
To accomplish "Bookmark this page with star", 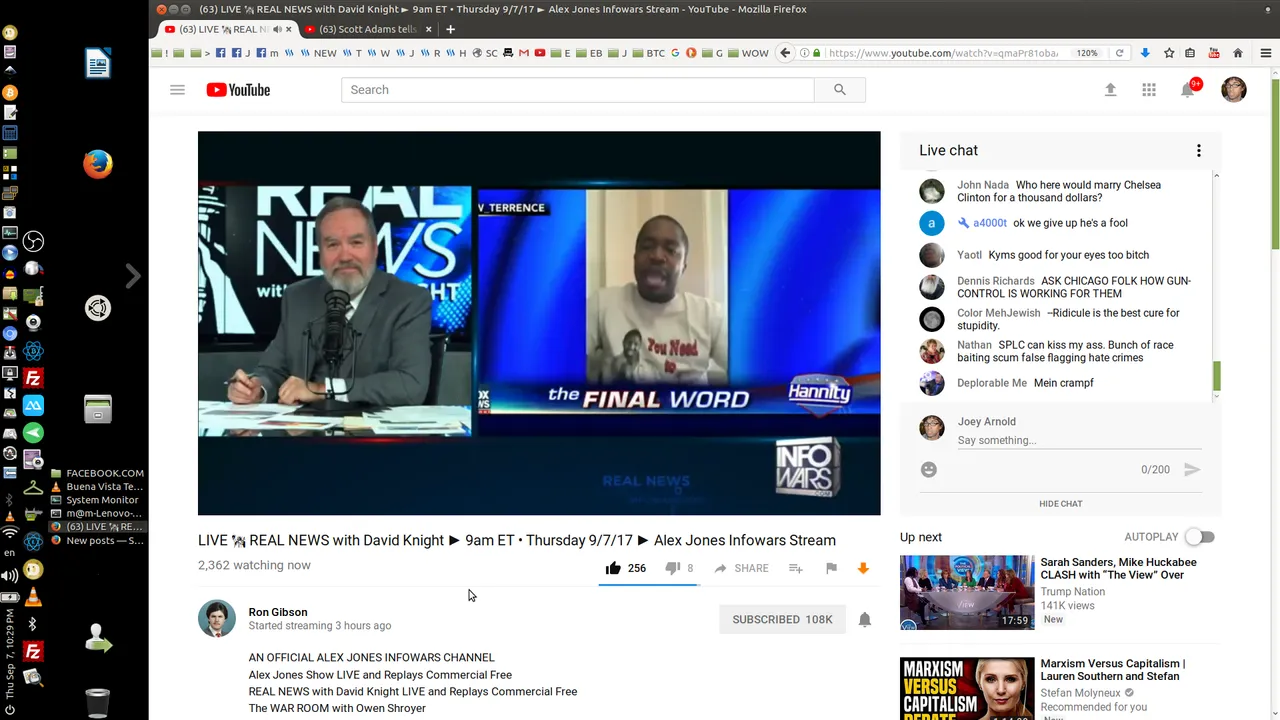I will coord(1167,53).
